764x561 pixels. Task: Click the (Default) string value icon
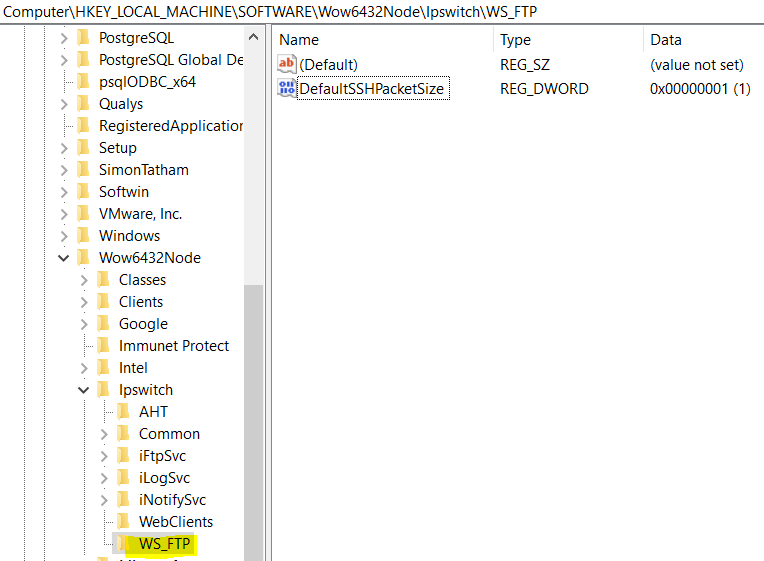pyautogui.click(x=287, y=65)
